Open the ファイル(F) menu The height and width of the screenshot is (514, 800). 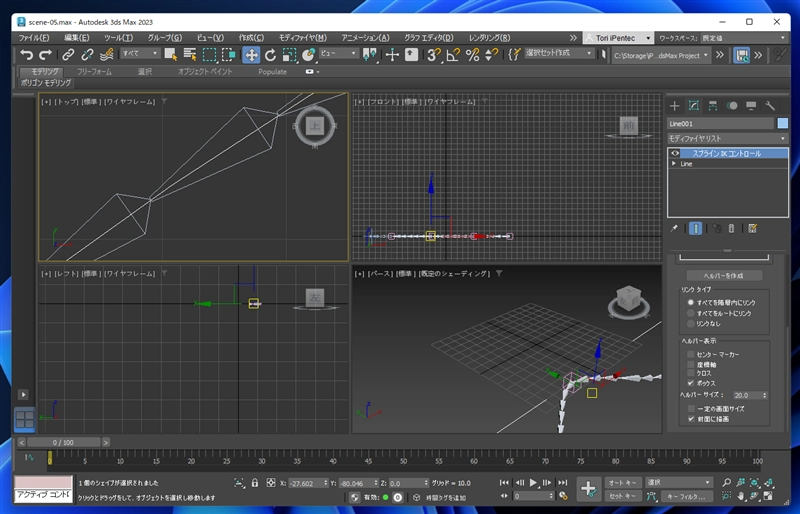pyautogui.click(x=34, y=38)
